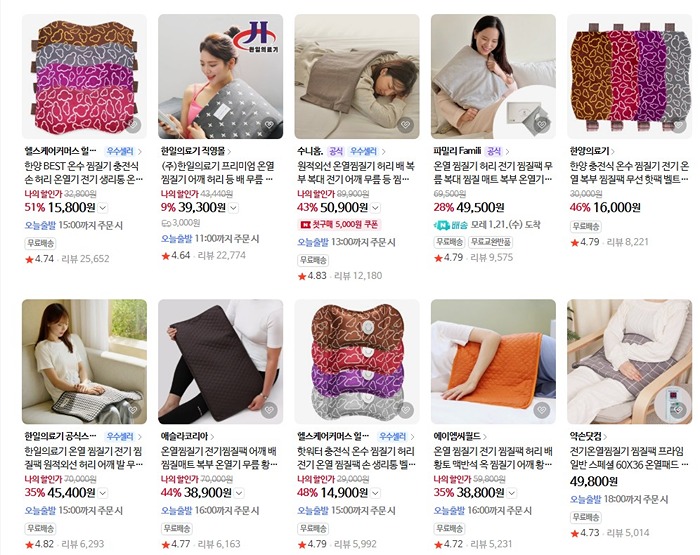The image size is (700, 555).
Task: Open the discount detail arrow beside 39,300원
Action: (233, 208)
